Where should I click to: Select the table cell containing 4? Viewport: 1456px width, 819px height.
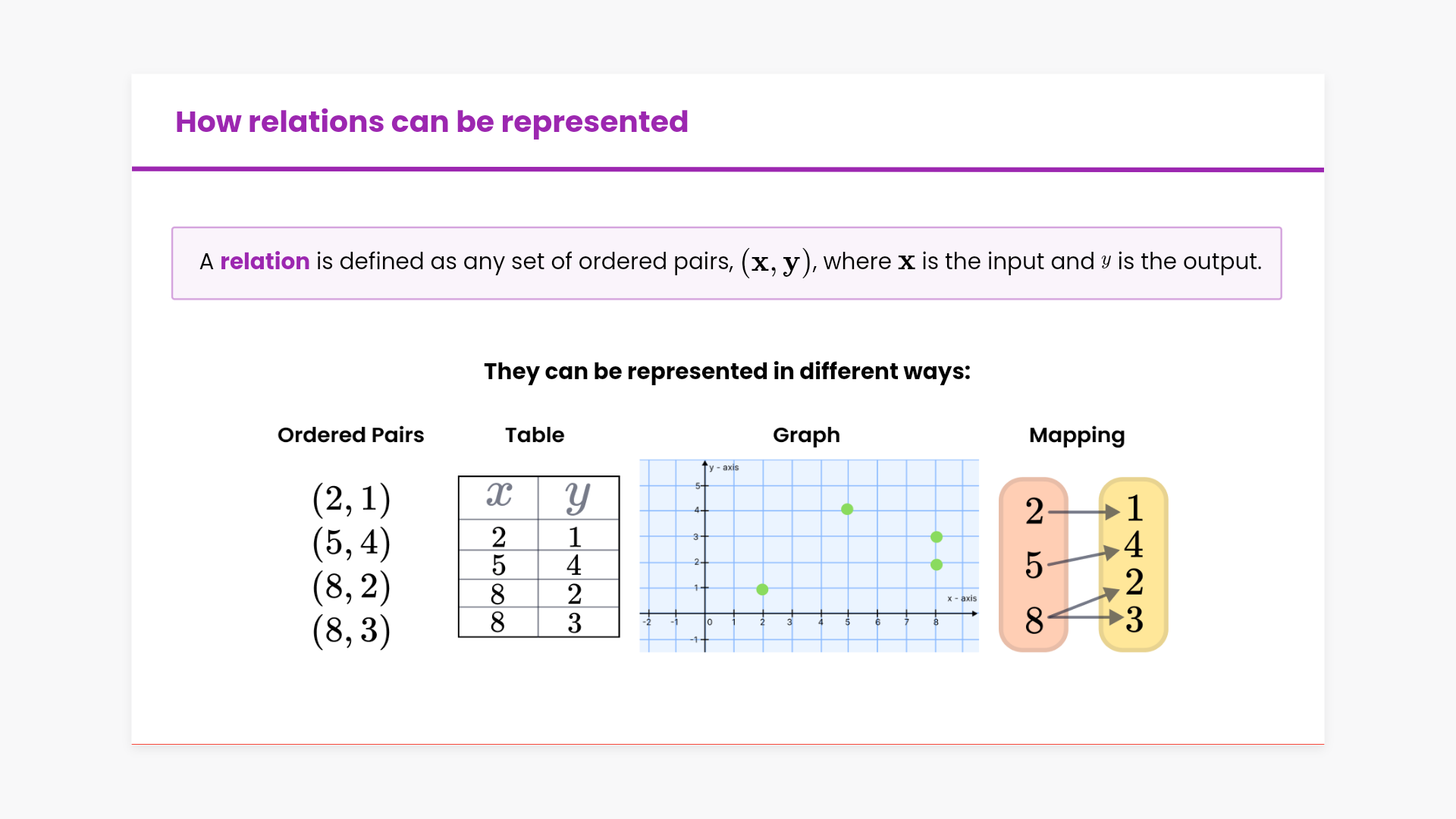pyautogui.click(x=574, y=565)
